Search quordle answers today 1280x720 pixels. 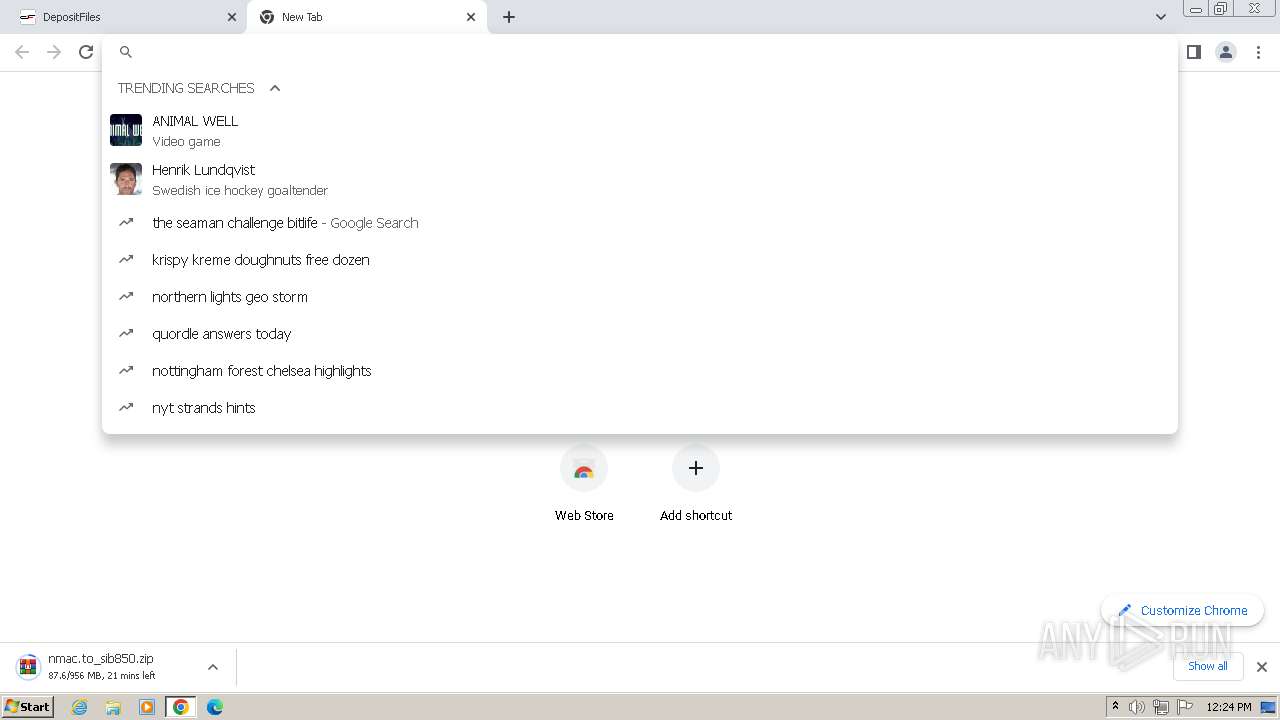pyautogui.click(x=640, y=334)
